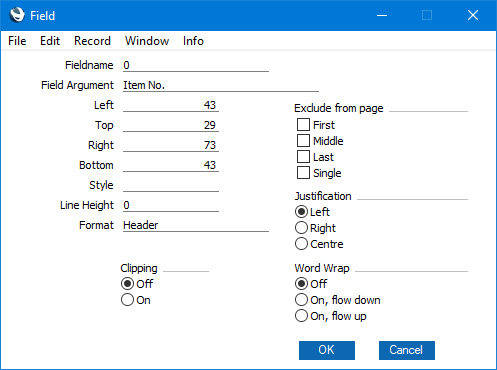Select Right justification radio button
The width and height of the screenshot is (497, 370).
coord(301,228)
